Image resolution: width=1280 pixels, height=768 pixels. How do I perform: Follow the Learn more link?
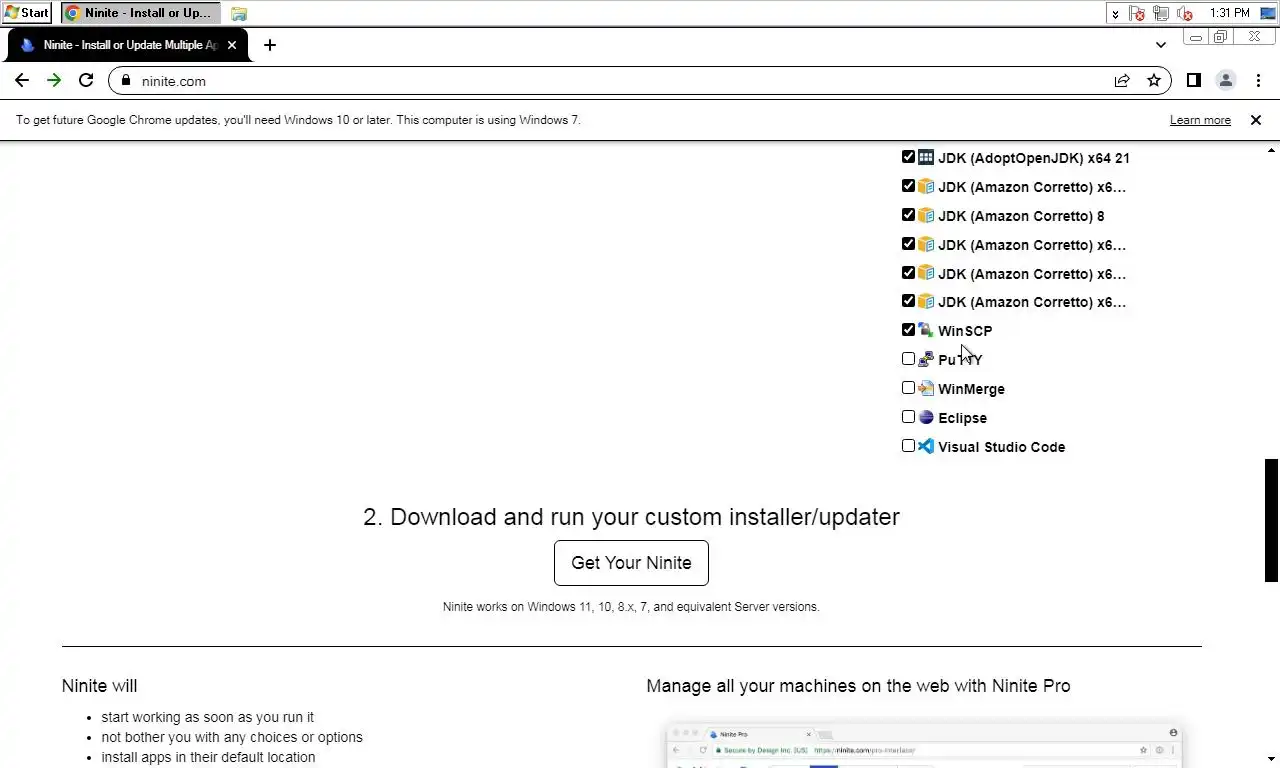click(x=1200, y=120)
